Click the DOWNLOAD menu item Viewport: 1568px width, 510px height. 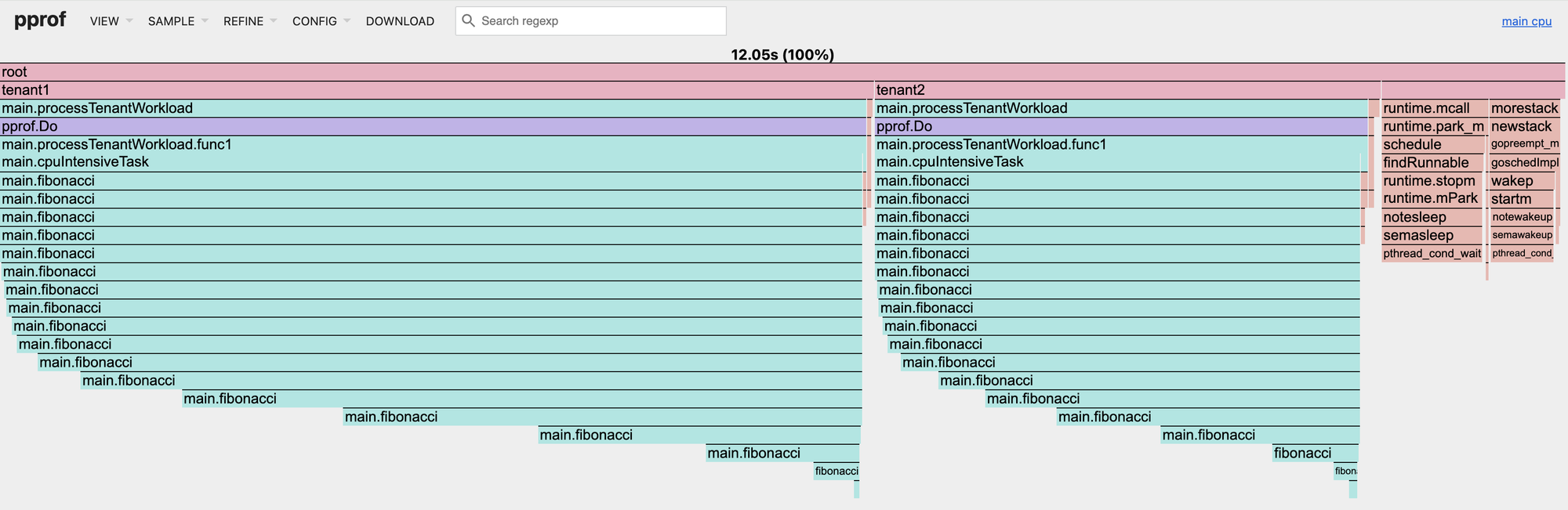tap(400, 21)
